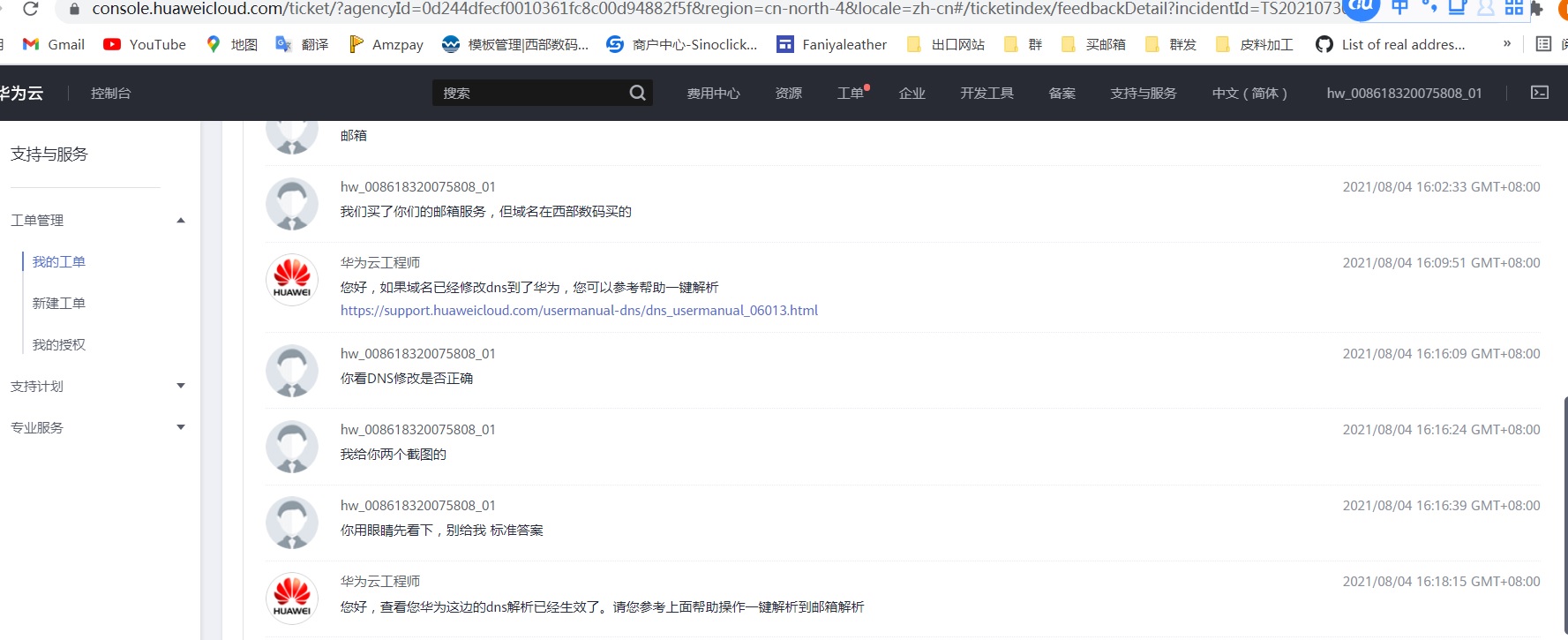Open the 备案 header menu
This screenshot has height=640, width=1568.
[x=1062, y=93]
